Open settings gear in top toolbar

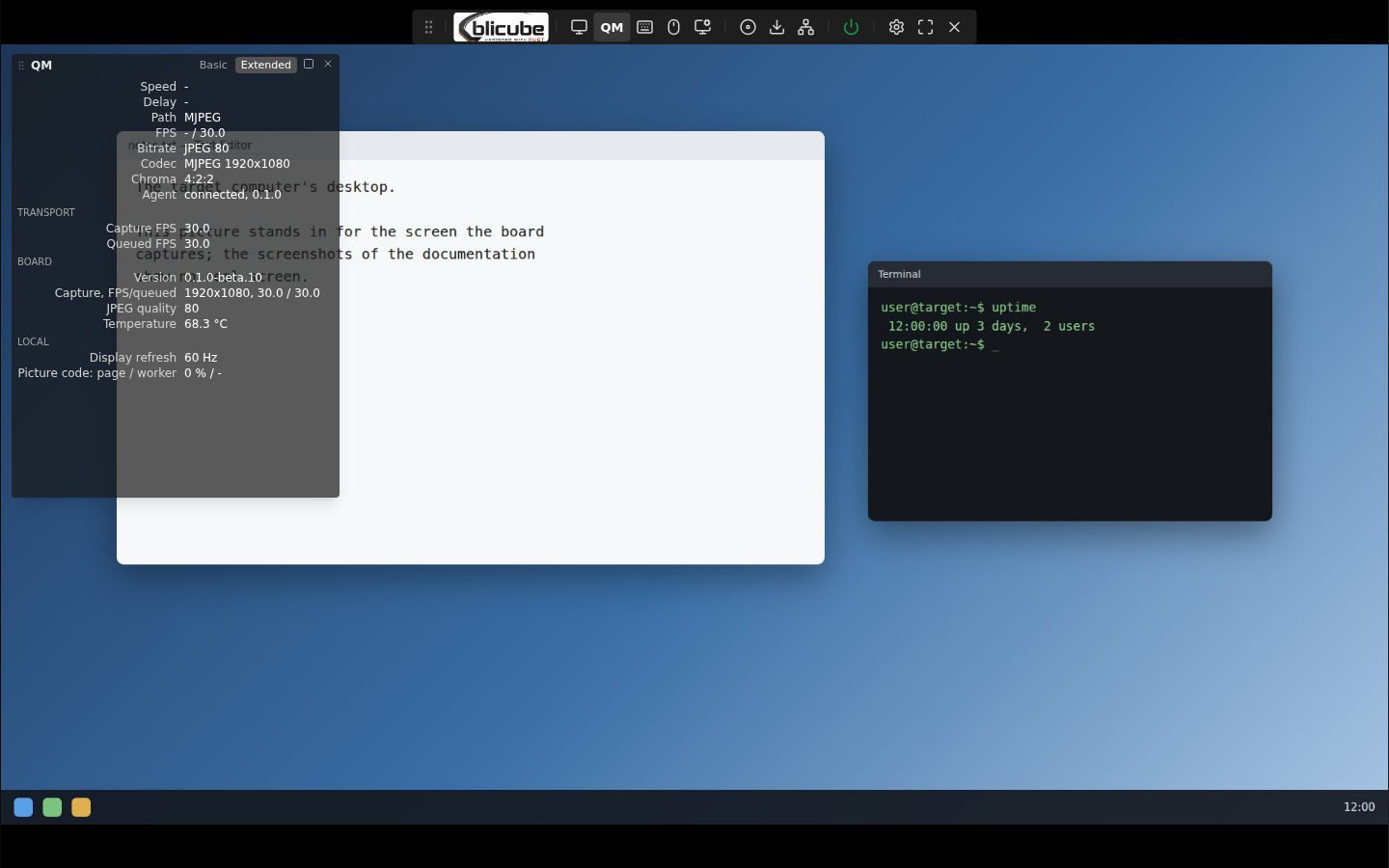[x=896, y=27]
